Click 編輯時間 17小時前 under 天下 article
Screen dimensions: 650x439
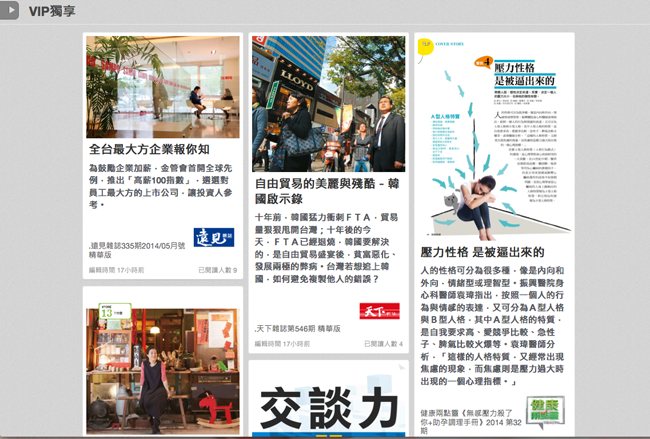click(282, 344)
